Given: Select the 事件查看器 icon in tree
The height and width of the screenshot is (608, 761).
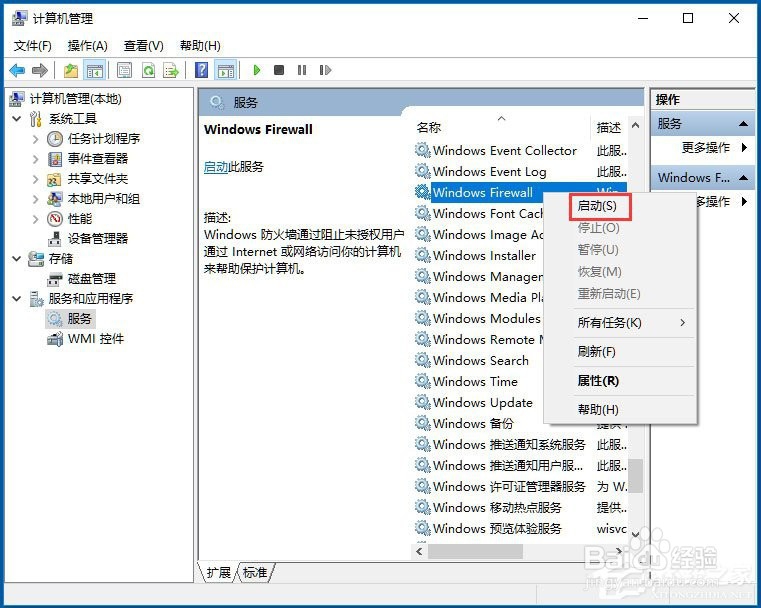Looking at the screenshot, I should tap(55, 159).
